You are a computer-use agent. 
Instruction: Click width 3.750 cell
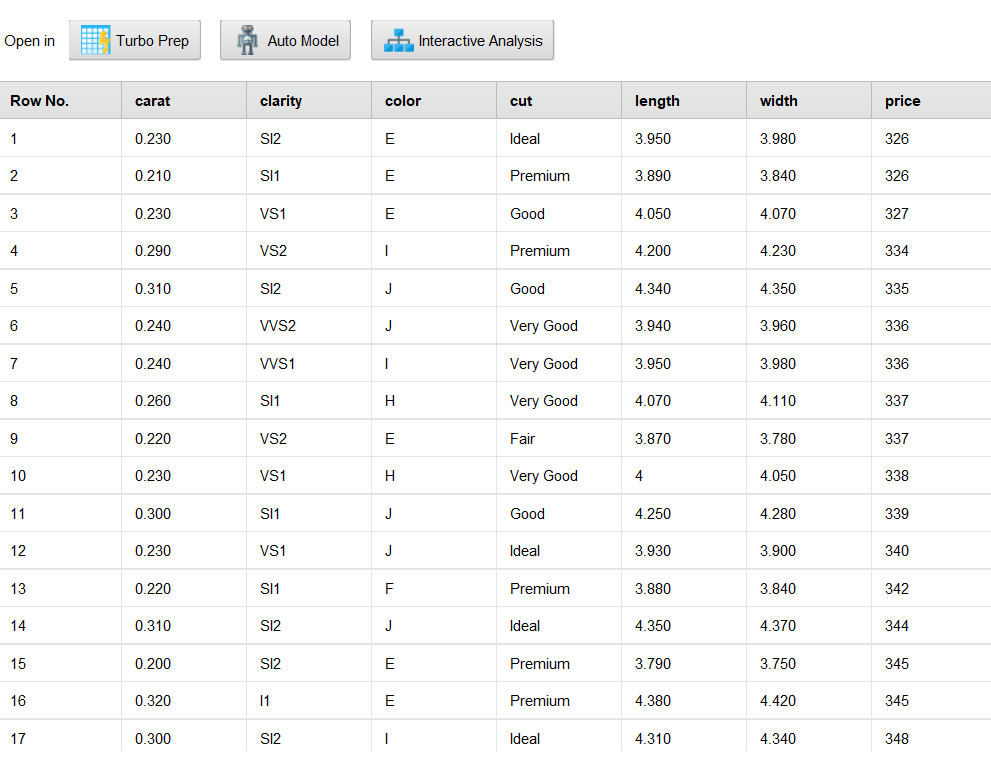click(809, 663)
